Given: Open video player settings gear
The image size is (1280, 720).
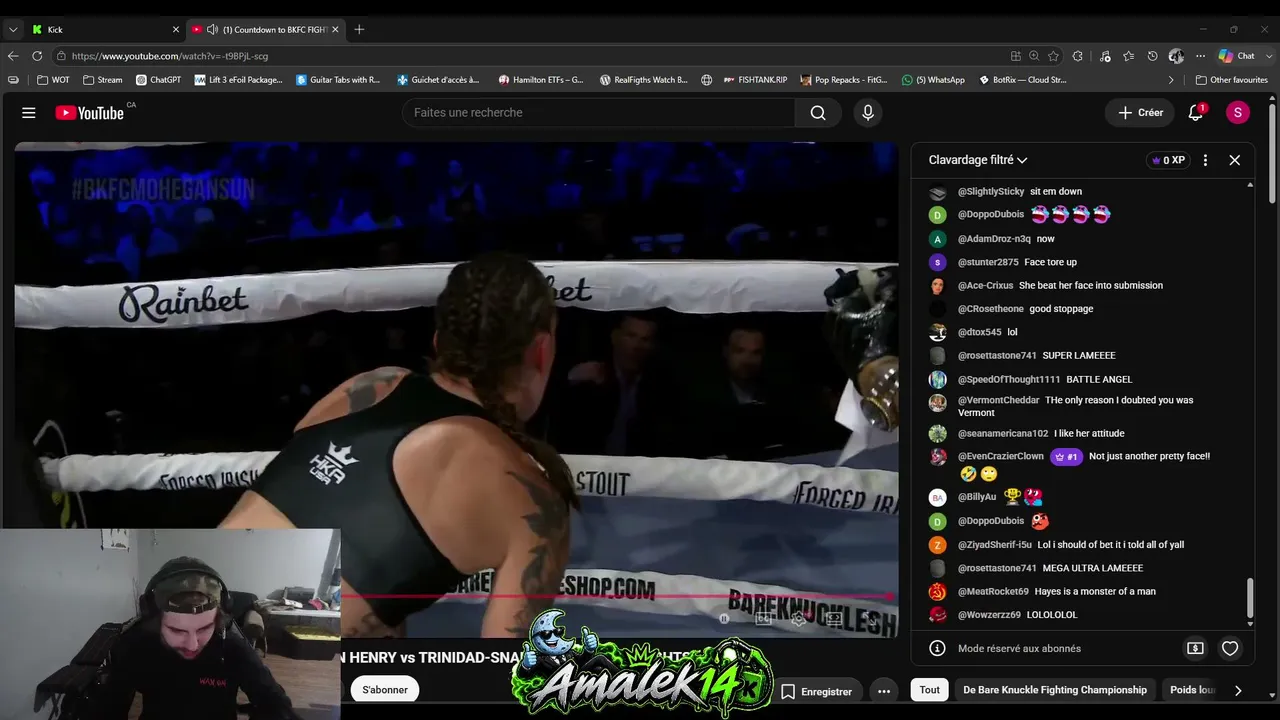Looking at the screenshot, I should (799, 619).
